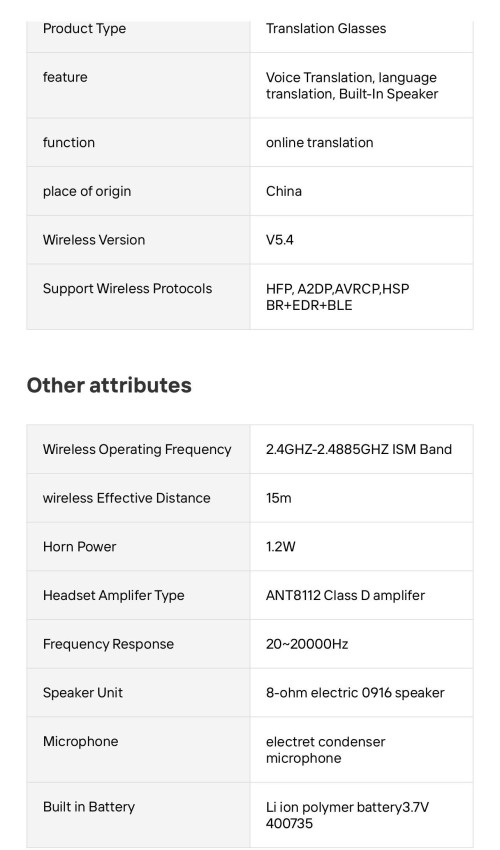This screenshot has height=850, width=500.
Task: Select the Product Type attribute label
Action: pyautogui.click(x=84, y=29)
